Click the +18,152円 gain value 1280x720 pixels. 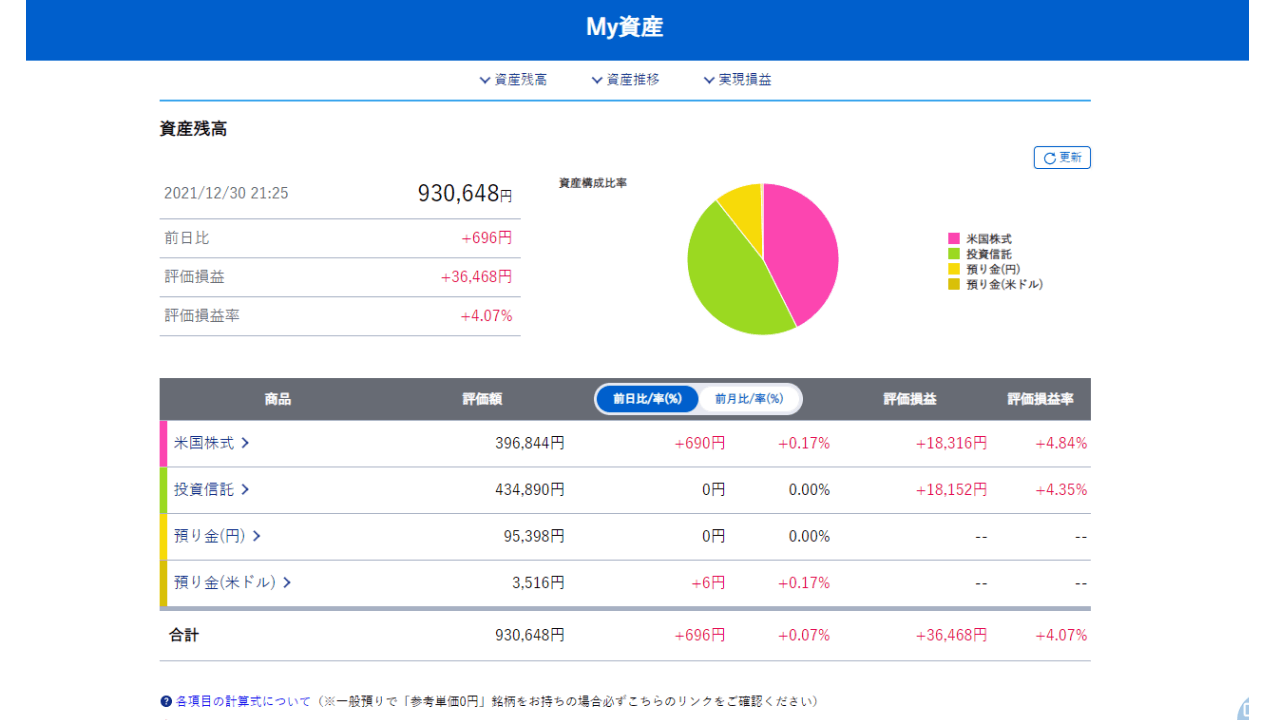coord(951,490)
